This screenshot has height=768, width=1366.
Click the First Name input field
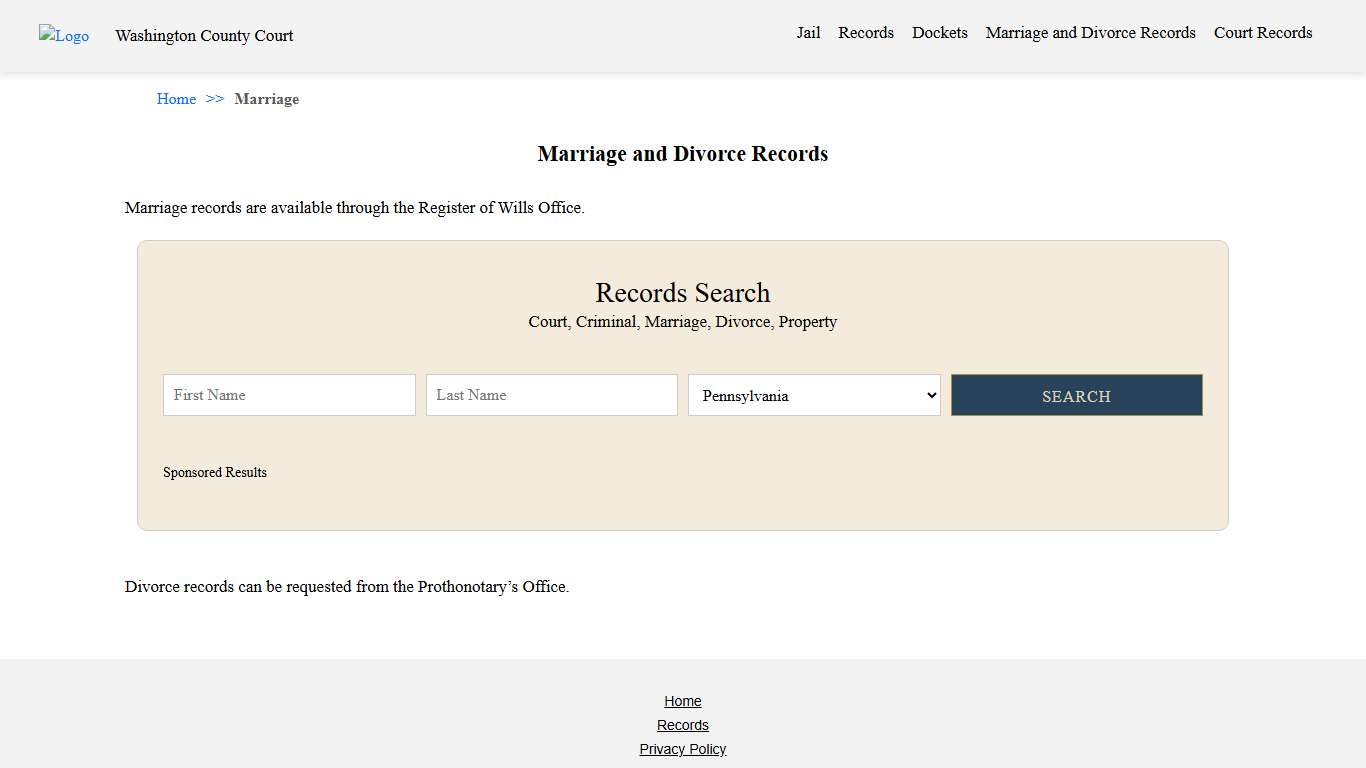pyautogui.click(x=288, y=395)
